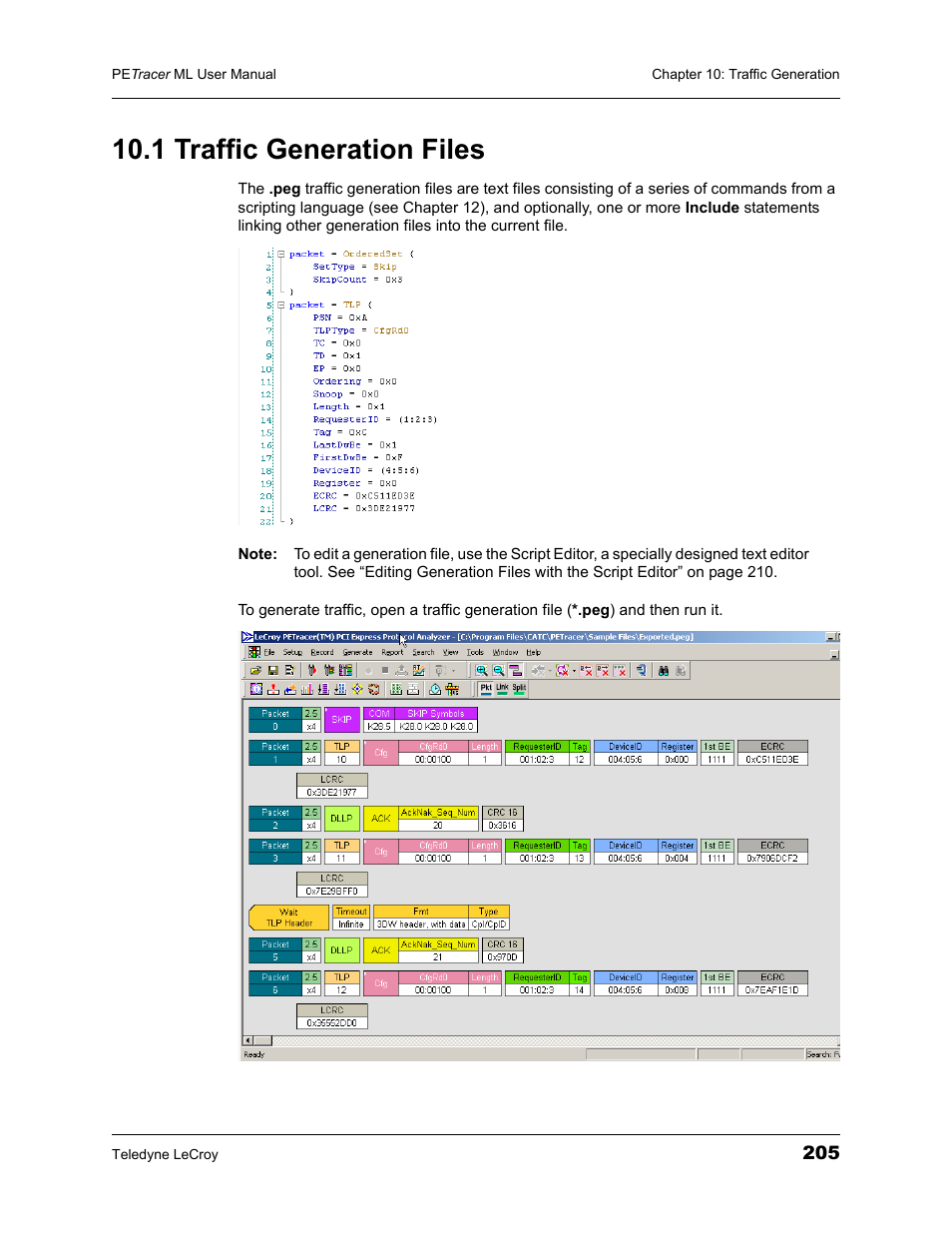
Task: Collapse the packet TLP code block
Action: (x=280, y=305)
